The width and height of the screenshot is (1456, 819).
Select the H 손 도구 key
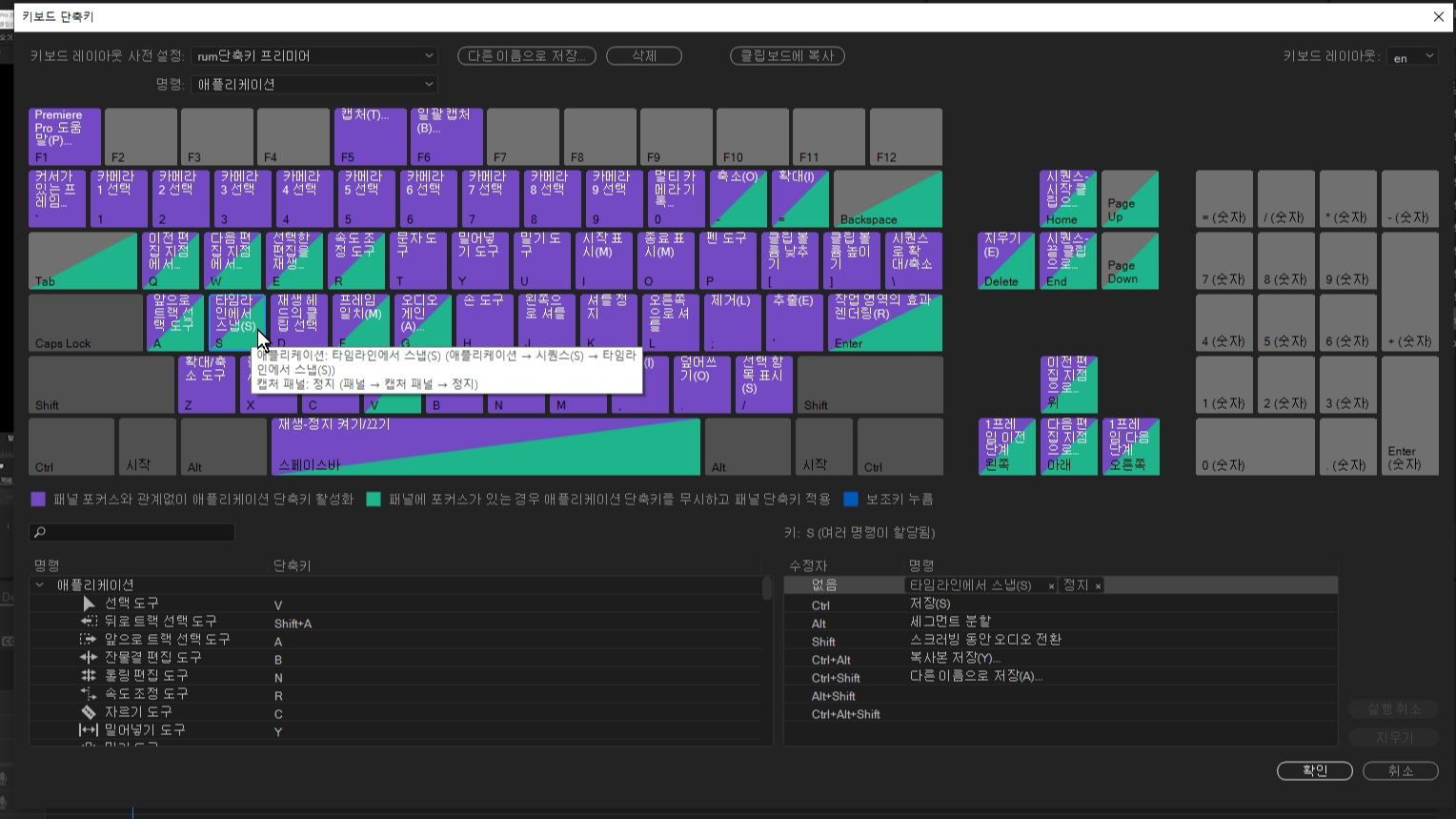click(x=485, y=322)
